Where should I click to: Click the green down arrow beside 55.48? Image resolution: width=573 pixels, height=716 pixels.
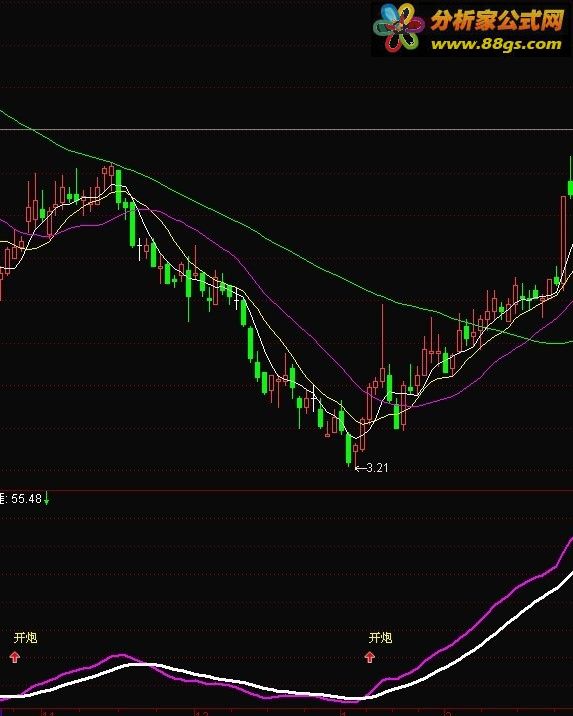(x=46, y=499)
